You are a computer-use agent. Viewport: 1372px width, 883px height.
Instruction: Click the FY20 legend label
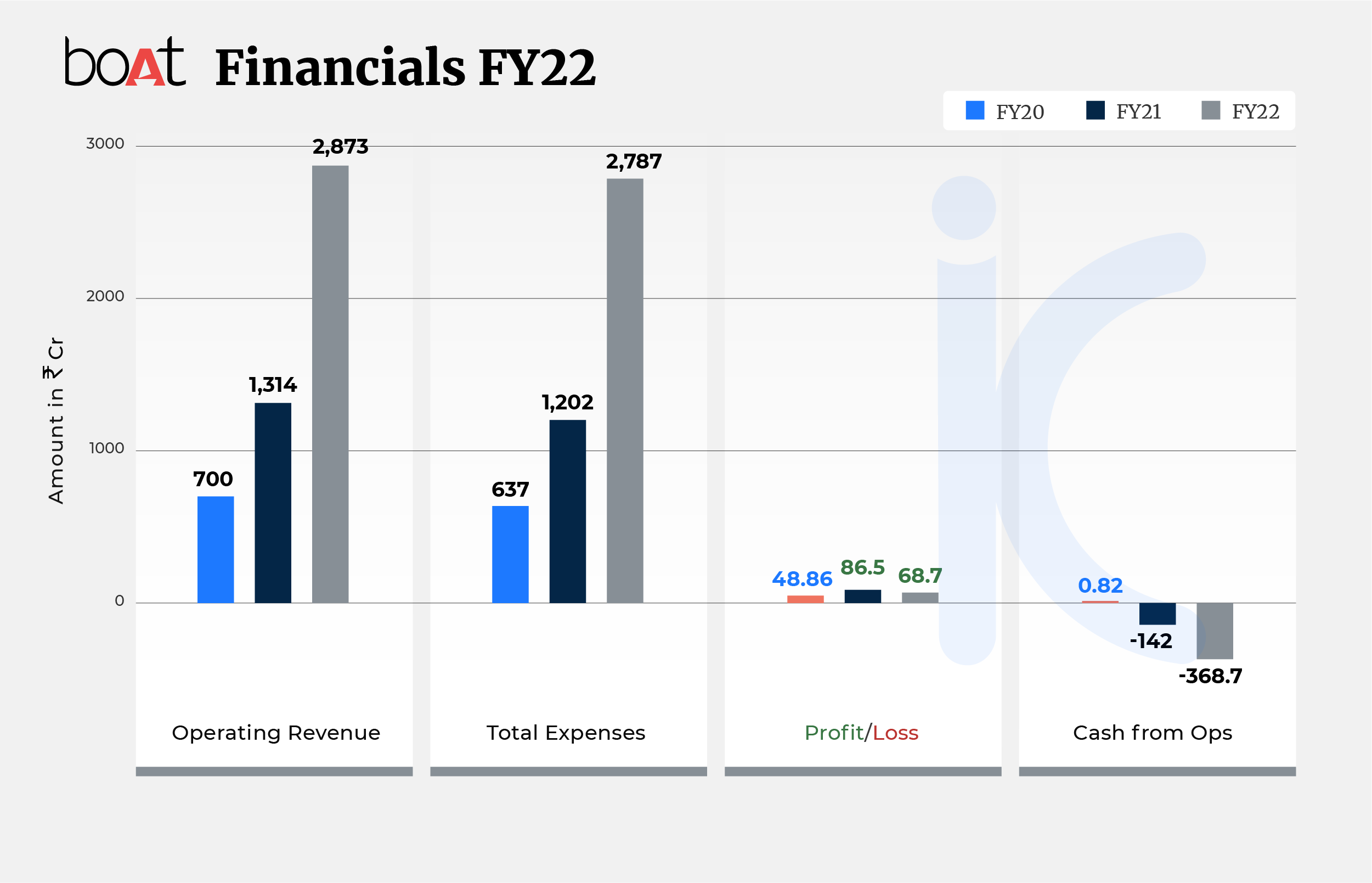pos(1020,112)
